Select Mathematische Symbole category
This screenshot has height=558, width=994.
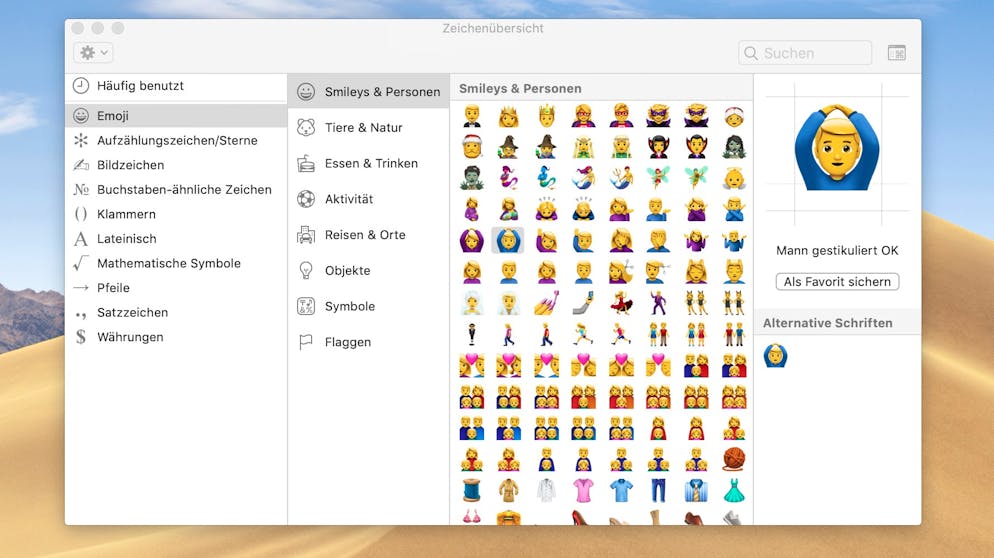coord(176,263)
